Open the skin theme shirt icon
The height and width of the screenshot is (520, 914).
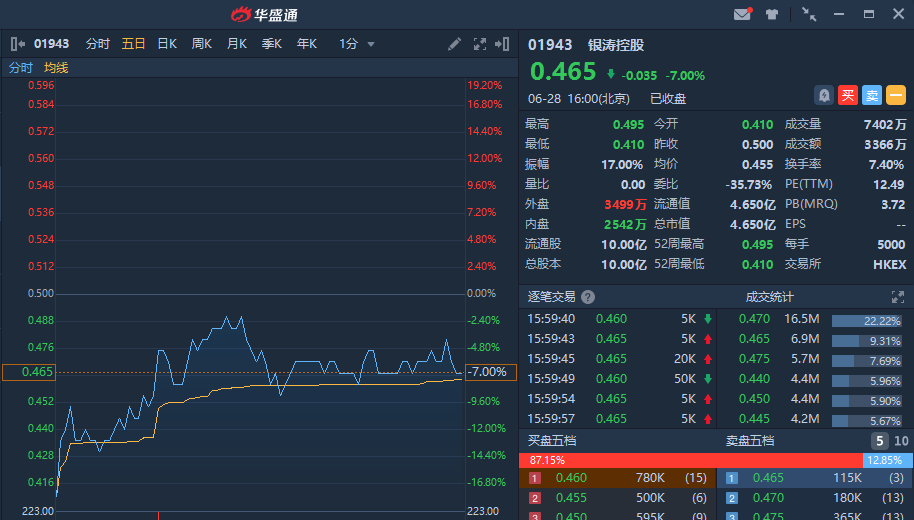[772, 14]
